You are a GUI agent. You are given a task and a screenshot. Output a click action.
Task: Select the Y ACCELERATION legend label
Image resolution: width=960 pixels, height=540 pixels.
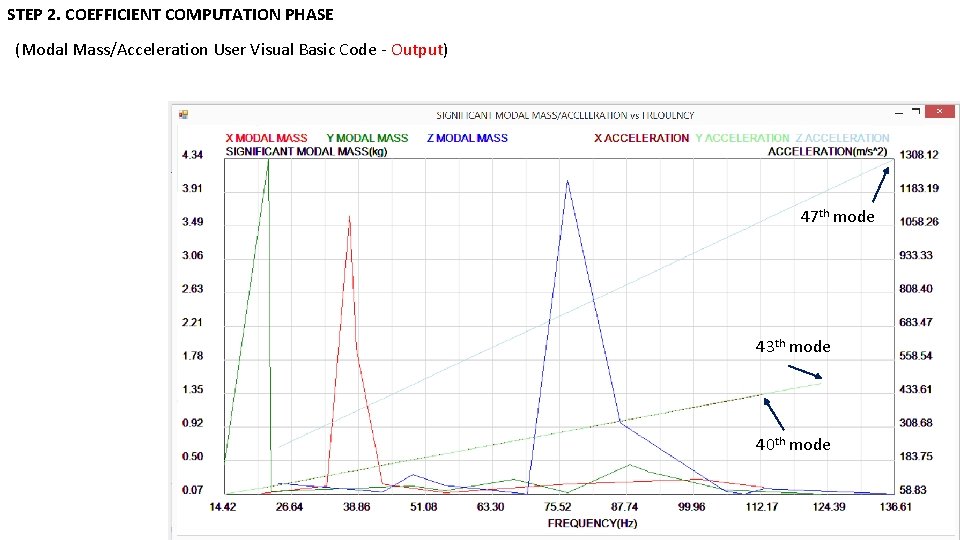[x=742, y=138]
